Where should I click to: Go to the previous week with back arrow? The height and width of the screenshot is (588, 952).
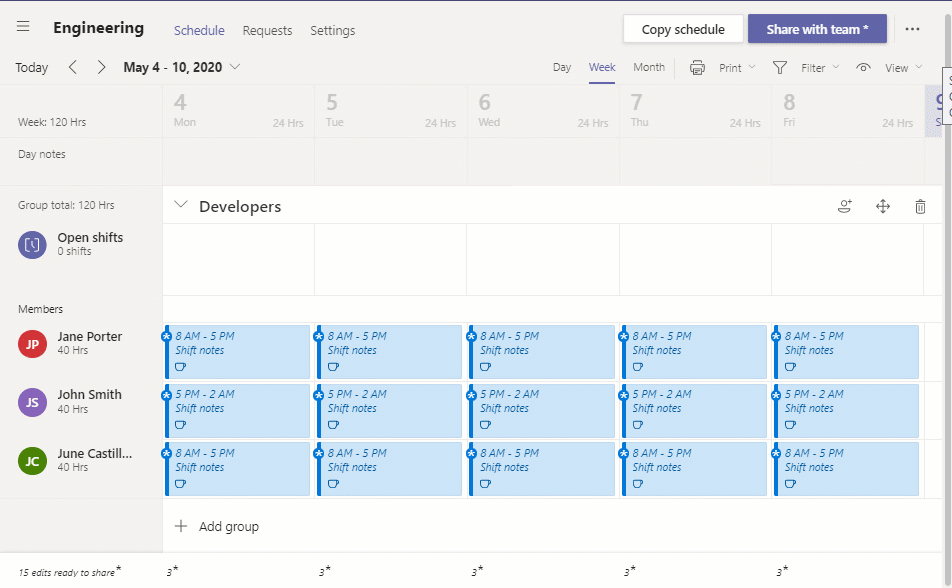(71, 67)
